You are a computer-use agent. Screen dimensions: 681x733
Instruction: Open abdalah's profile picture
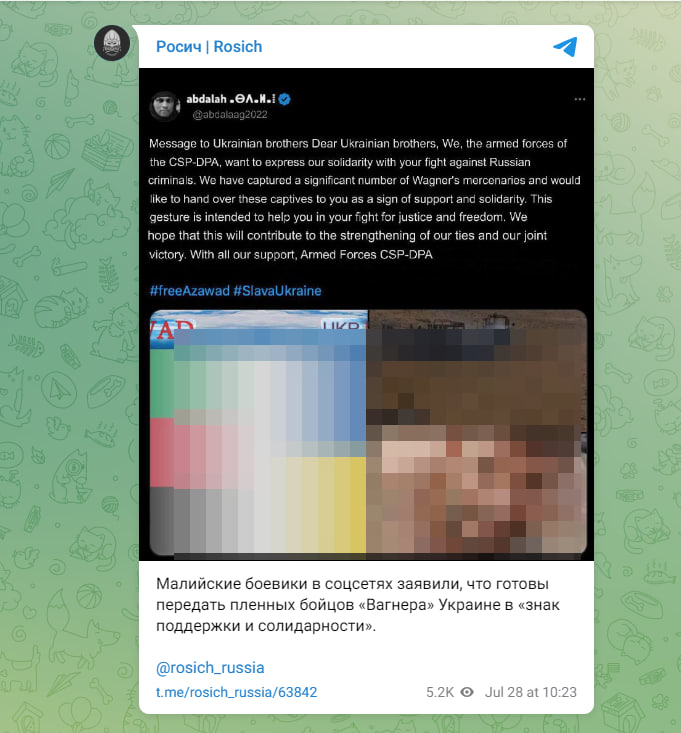click(165, 106)
